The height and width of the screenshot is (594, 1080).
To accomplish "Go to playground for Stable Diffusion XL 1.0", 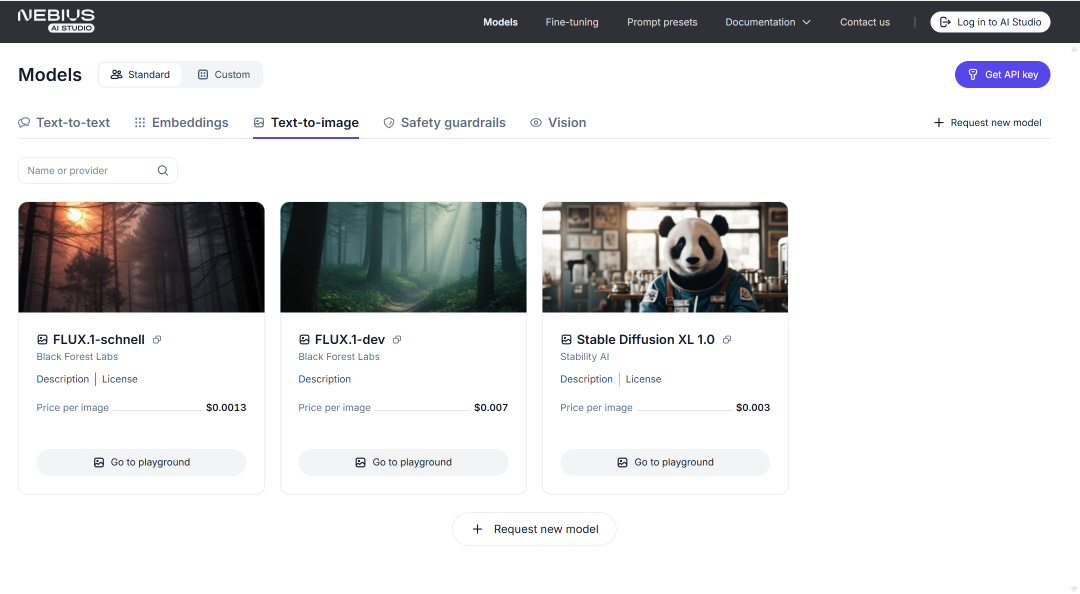I will point(665,462).
